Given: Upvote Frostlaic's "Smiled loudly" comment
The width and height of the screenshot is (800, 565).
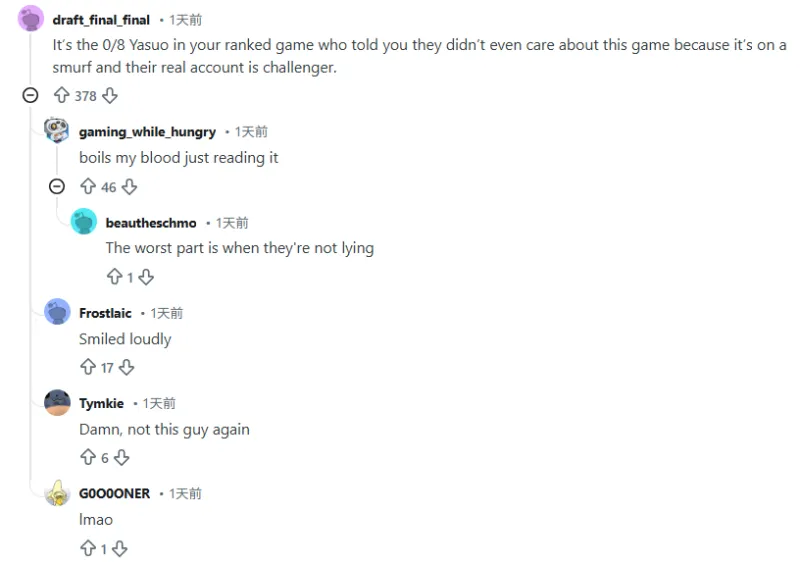Looking at the screenshot, I should [x=88, y=368].
